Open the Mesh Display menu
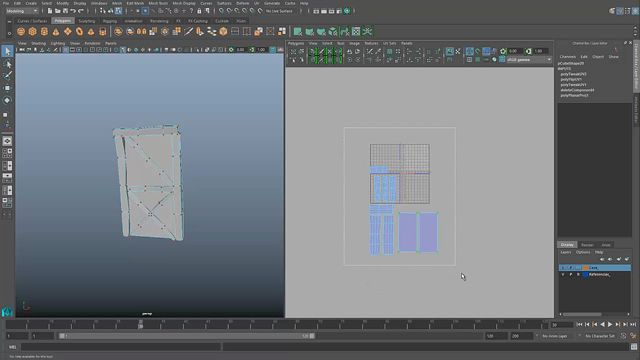 184,3
